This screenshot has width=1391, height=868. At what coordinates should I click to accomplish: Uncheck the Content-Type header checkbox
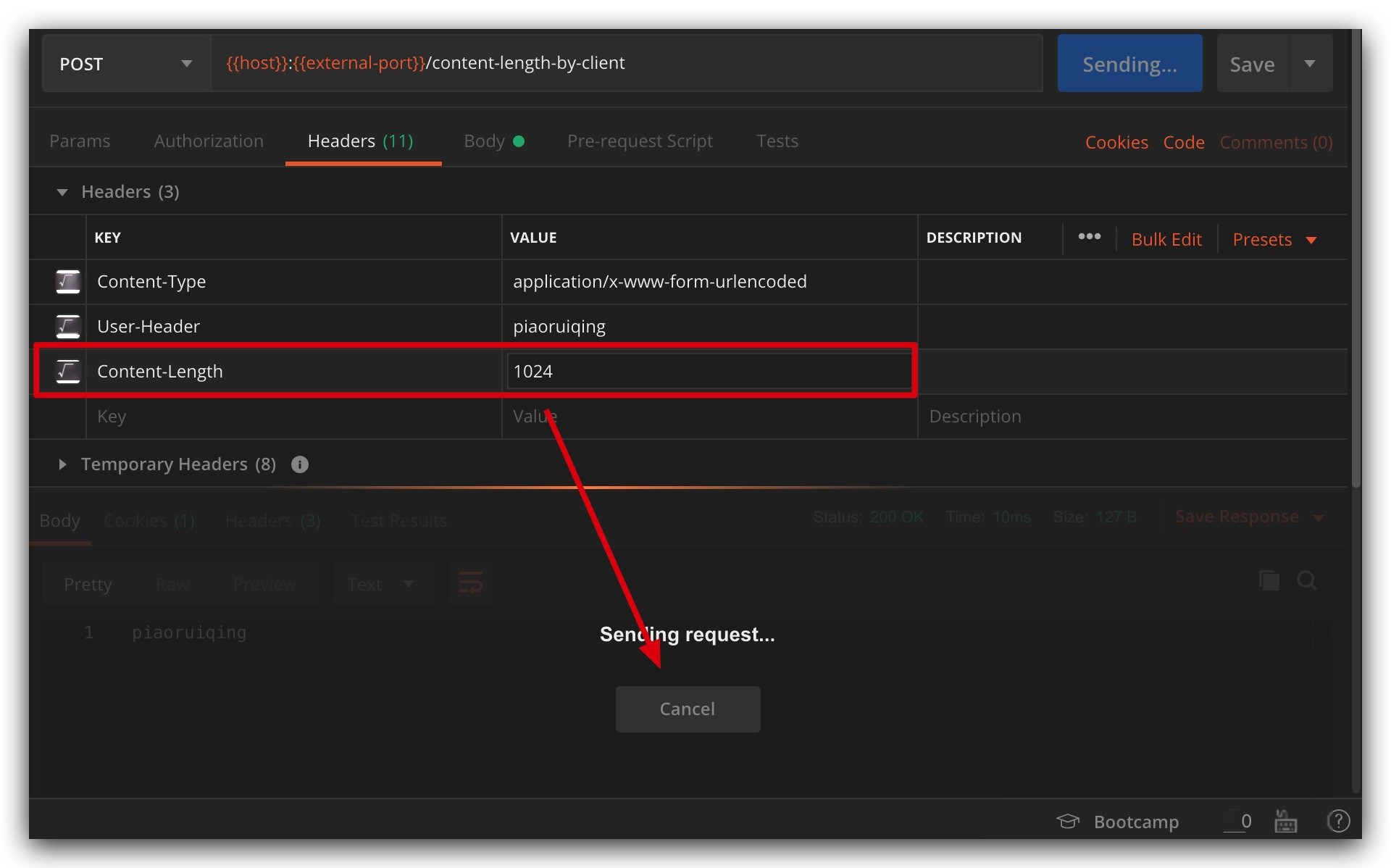click(68, 281)
